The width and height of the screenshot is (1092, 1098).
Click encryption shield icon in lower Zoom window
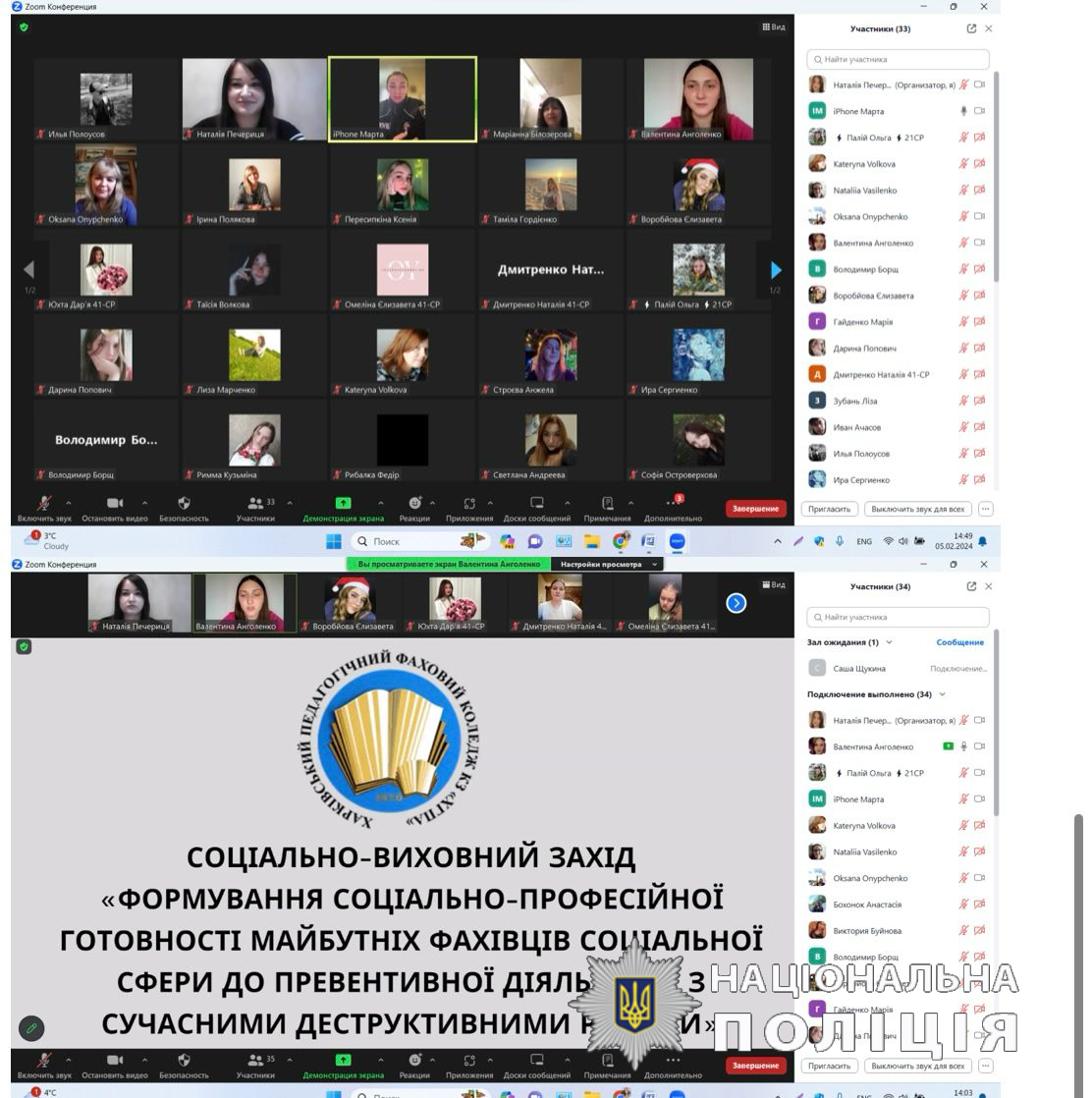(24, 646)
